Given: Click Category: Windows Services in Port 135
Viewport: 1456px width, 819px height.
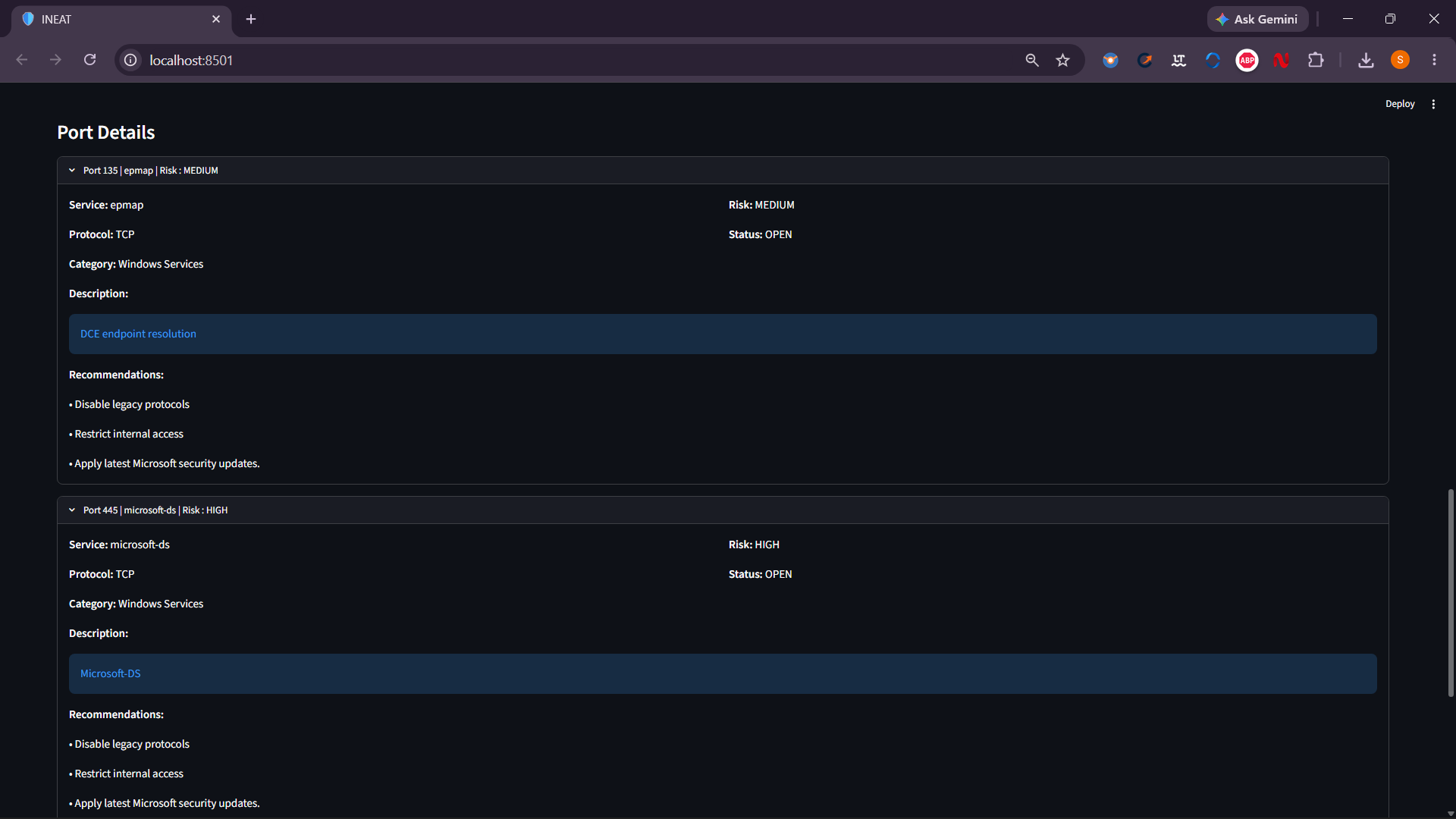Looking at the screenshot, I should click(136, 264).
